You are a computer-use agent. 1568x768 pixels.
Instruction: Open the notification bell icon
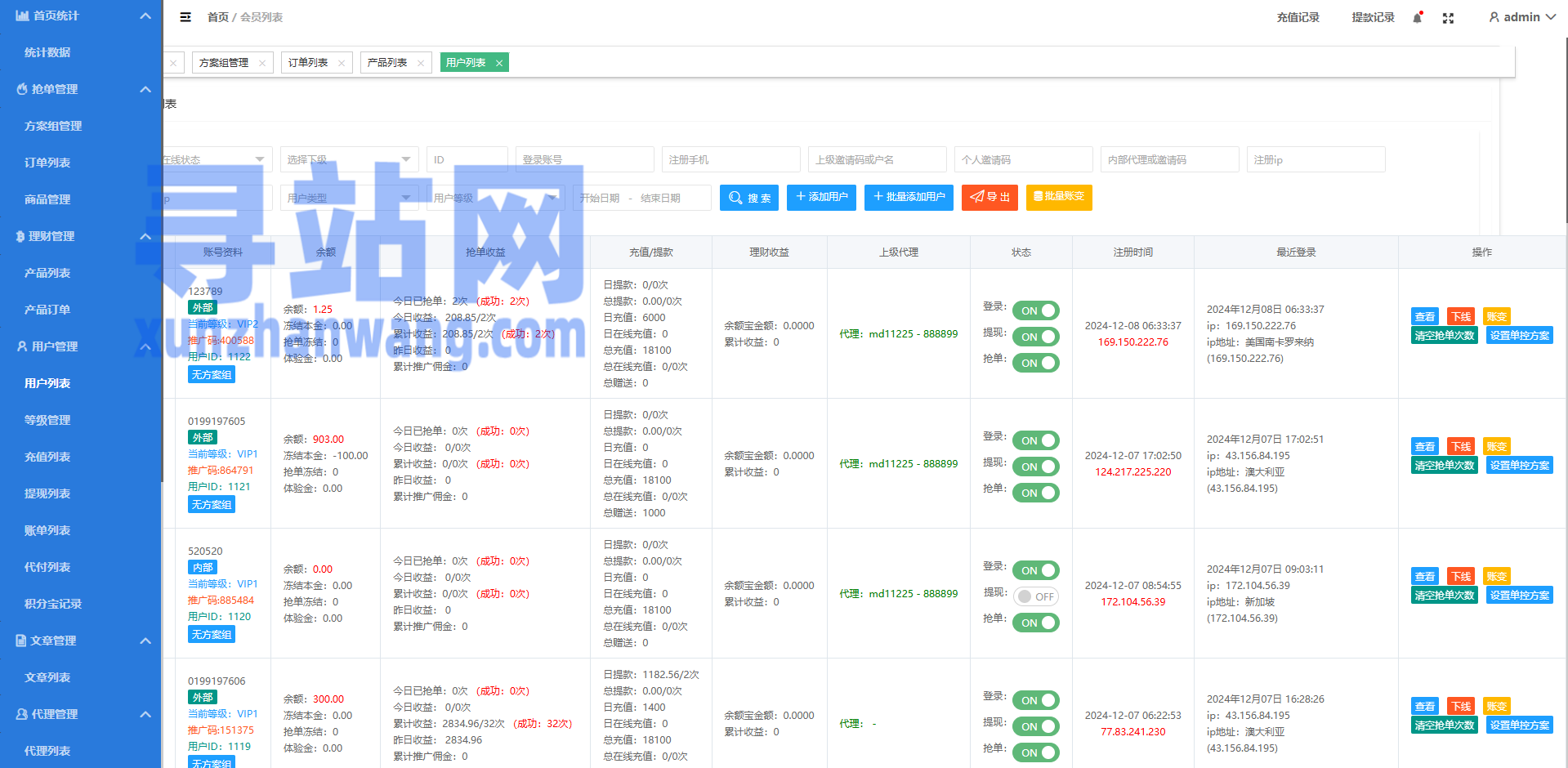(x=1418, y=18)
